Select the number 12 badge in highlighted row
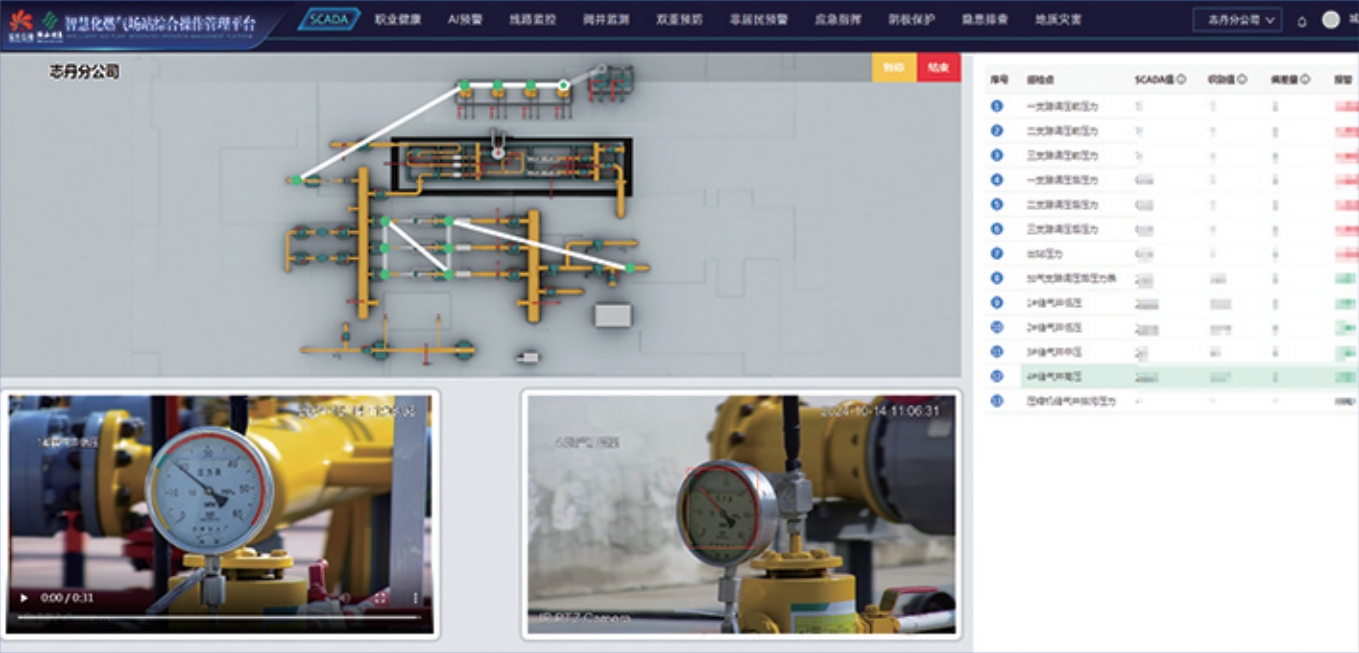The width and height of the screenshot is (1359, 653). point(996,376)
